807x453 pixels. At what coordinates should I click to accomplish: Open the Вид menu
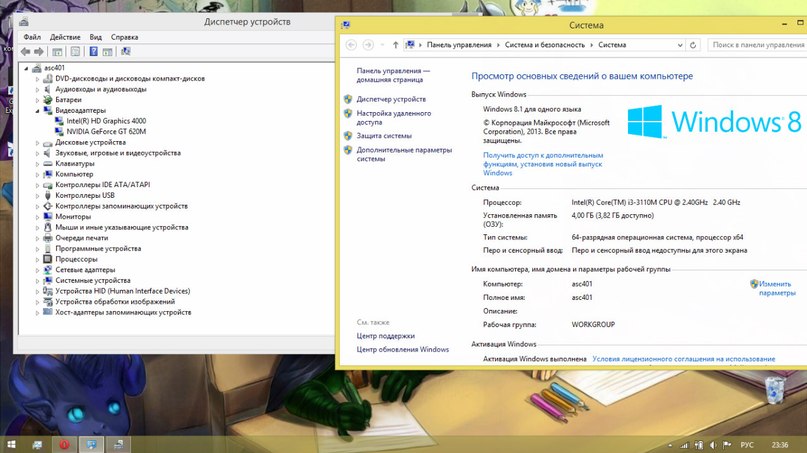point(96,37)
